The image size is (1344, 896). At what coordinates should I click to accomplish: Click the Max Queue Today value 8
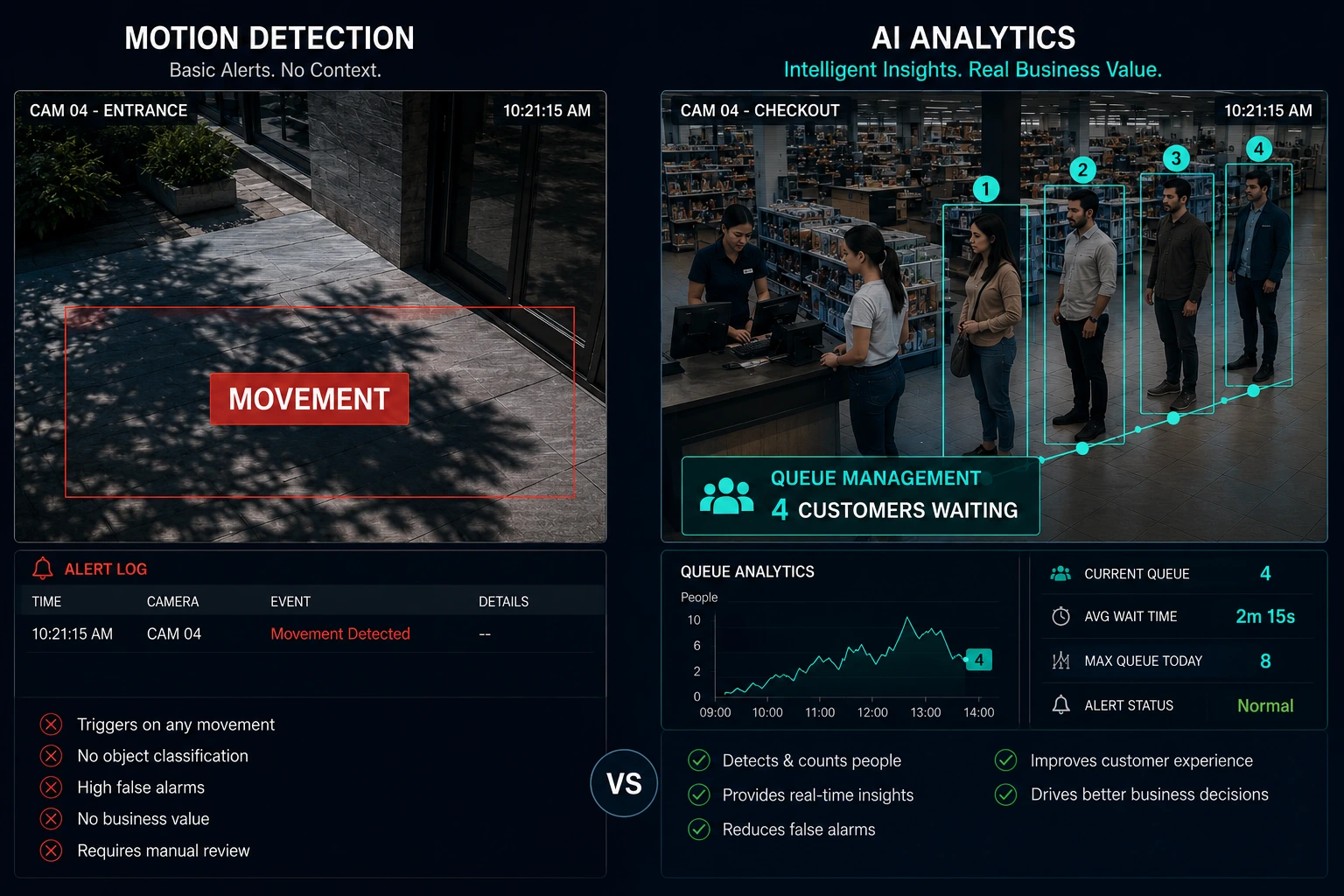[x=1265, y=661]
